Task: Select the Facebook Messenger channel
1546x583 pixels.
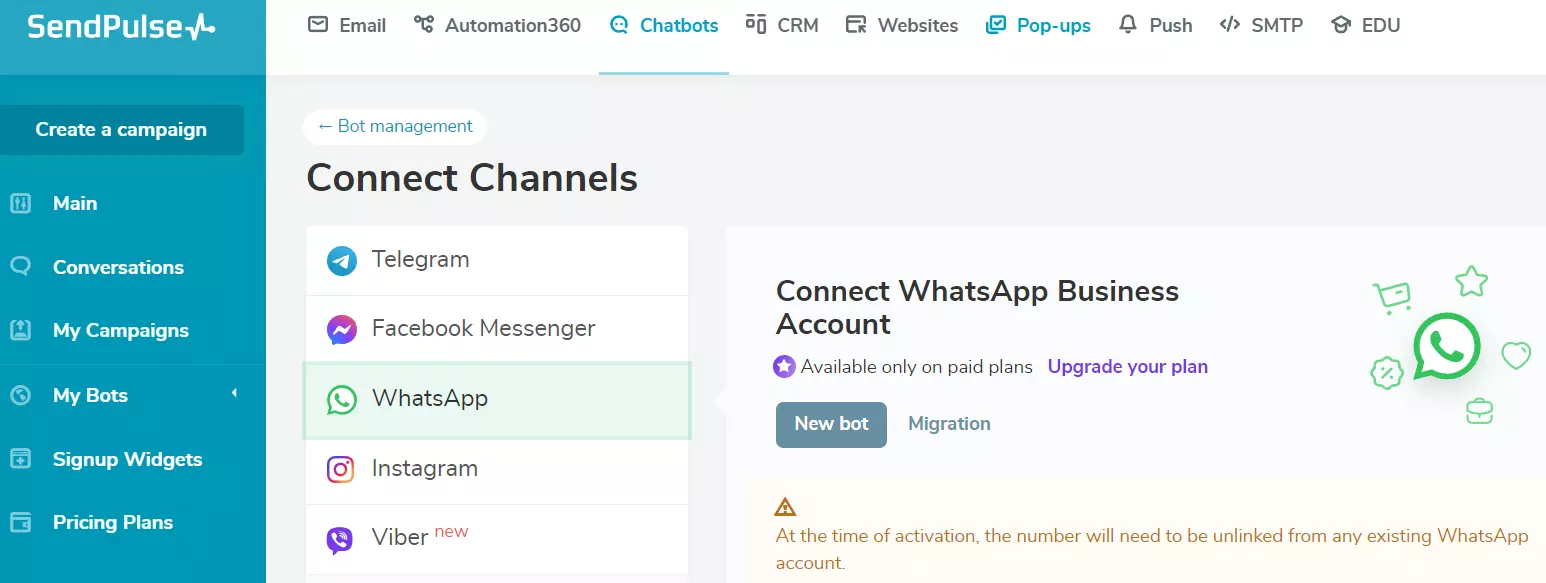Action: click(497, 329)
